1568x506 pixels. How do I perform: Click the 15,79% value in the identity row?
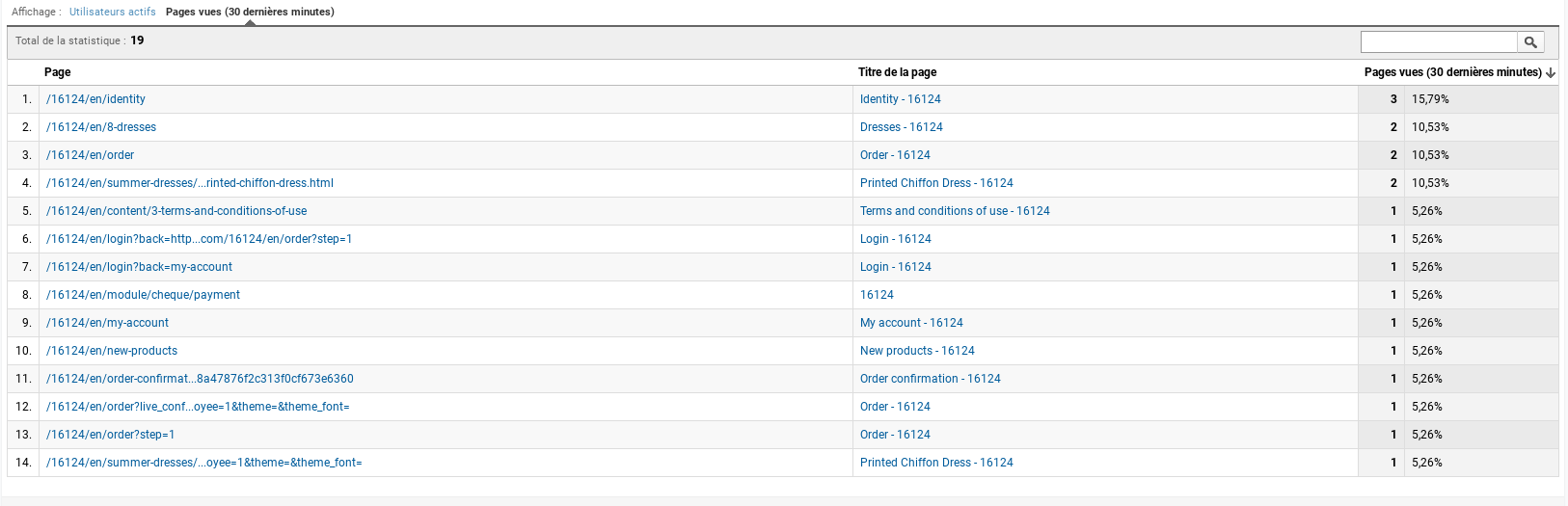point(1430,99)
